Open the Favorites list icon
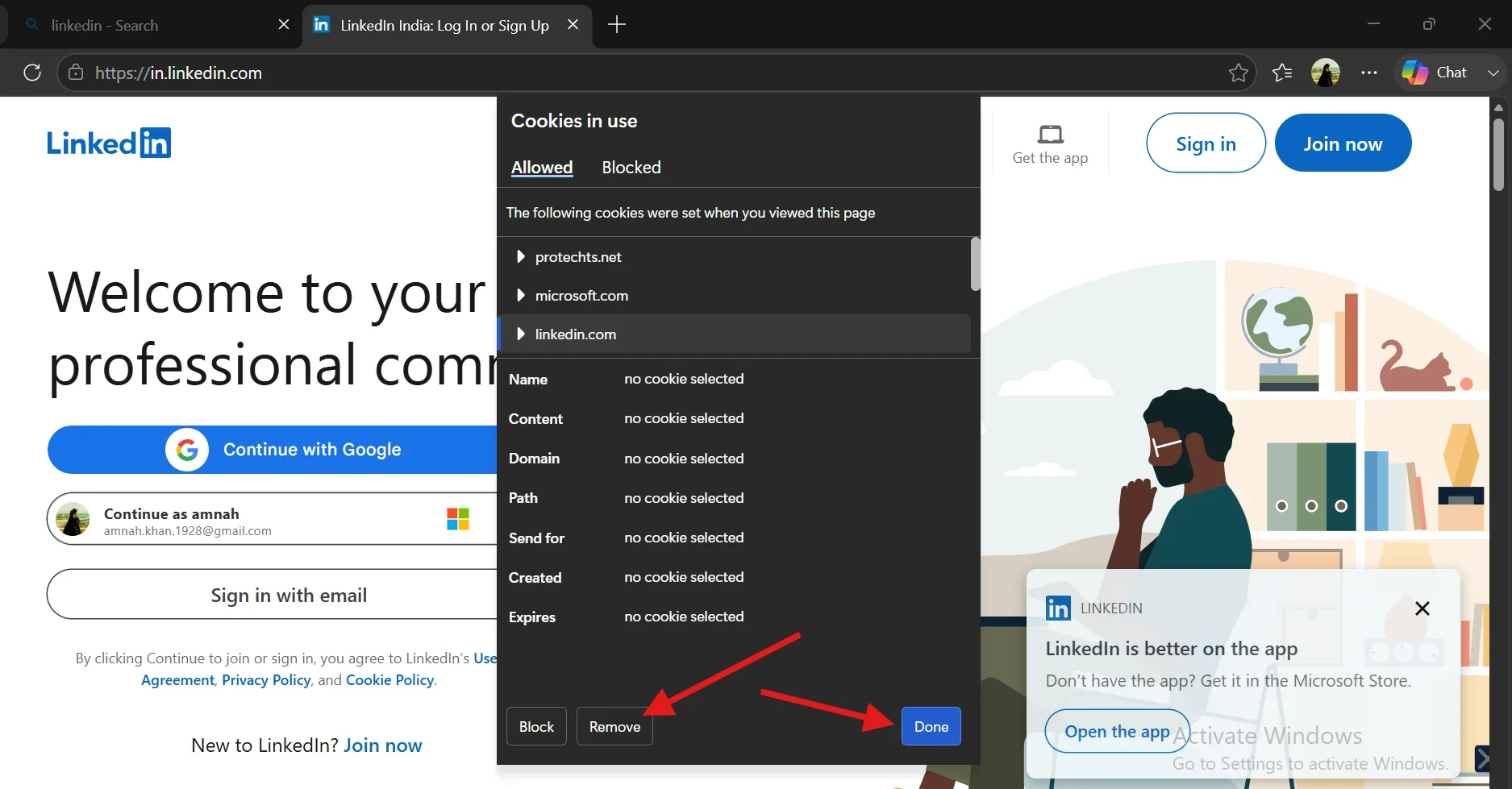This screenshot has width=1512, height=789. (x=1282, y=73)
